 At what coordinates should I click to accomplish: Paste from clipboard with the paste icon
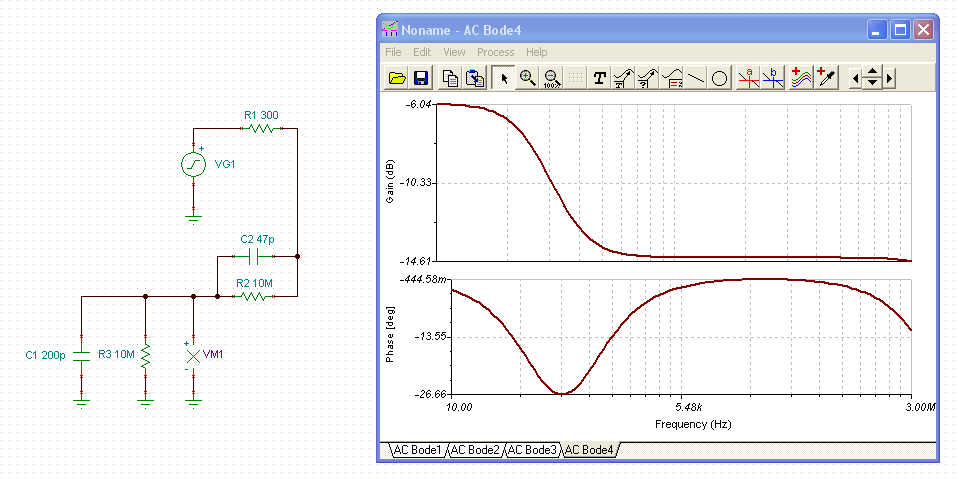474,78
